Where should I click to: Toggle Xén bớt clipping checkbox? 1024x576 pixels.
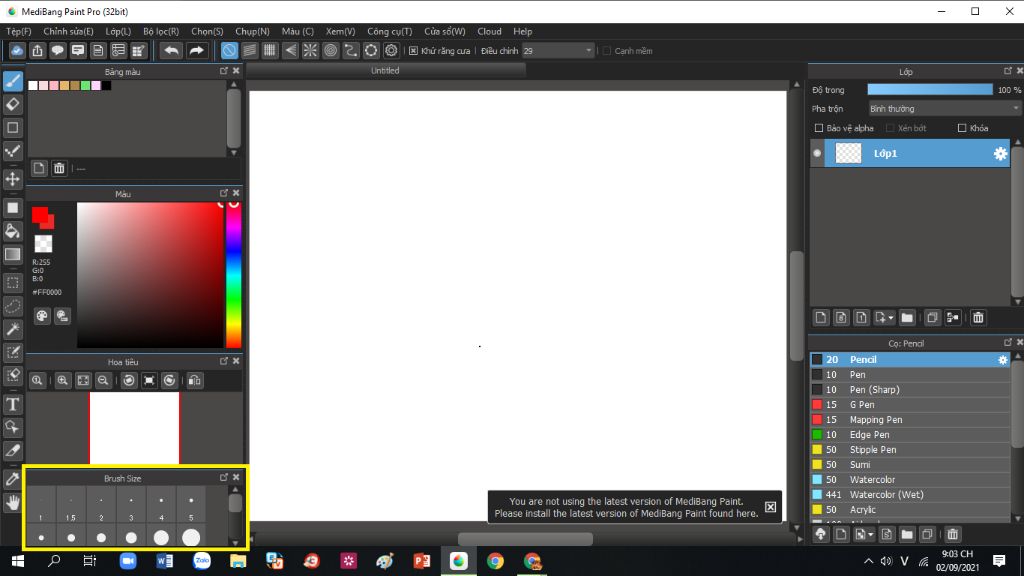coord(889,128)
